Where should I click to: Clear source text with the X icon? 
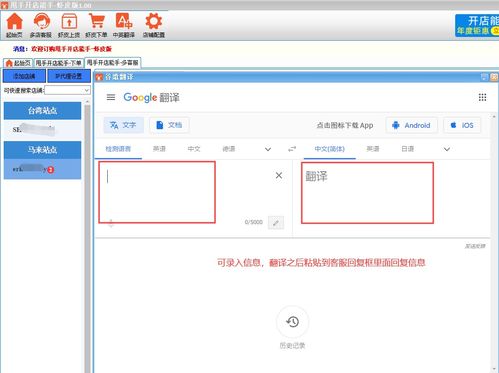(279, 175)
